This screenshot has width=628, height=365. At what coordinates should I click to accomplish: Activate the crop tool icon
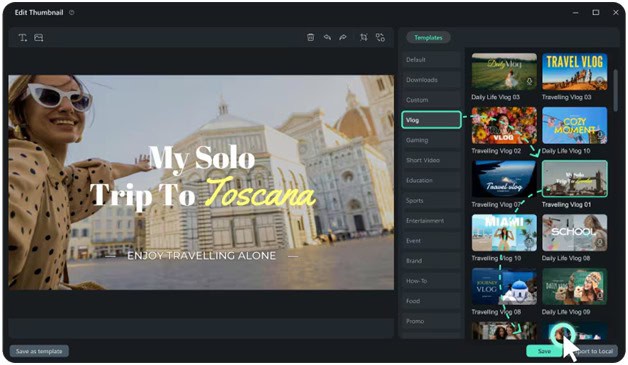[x=364, y=37]
